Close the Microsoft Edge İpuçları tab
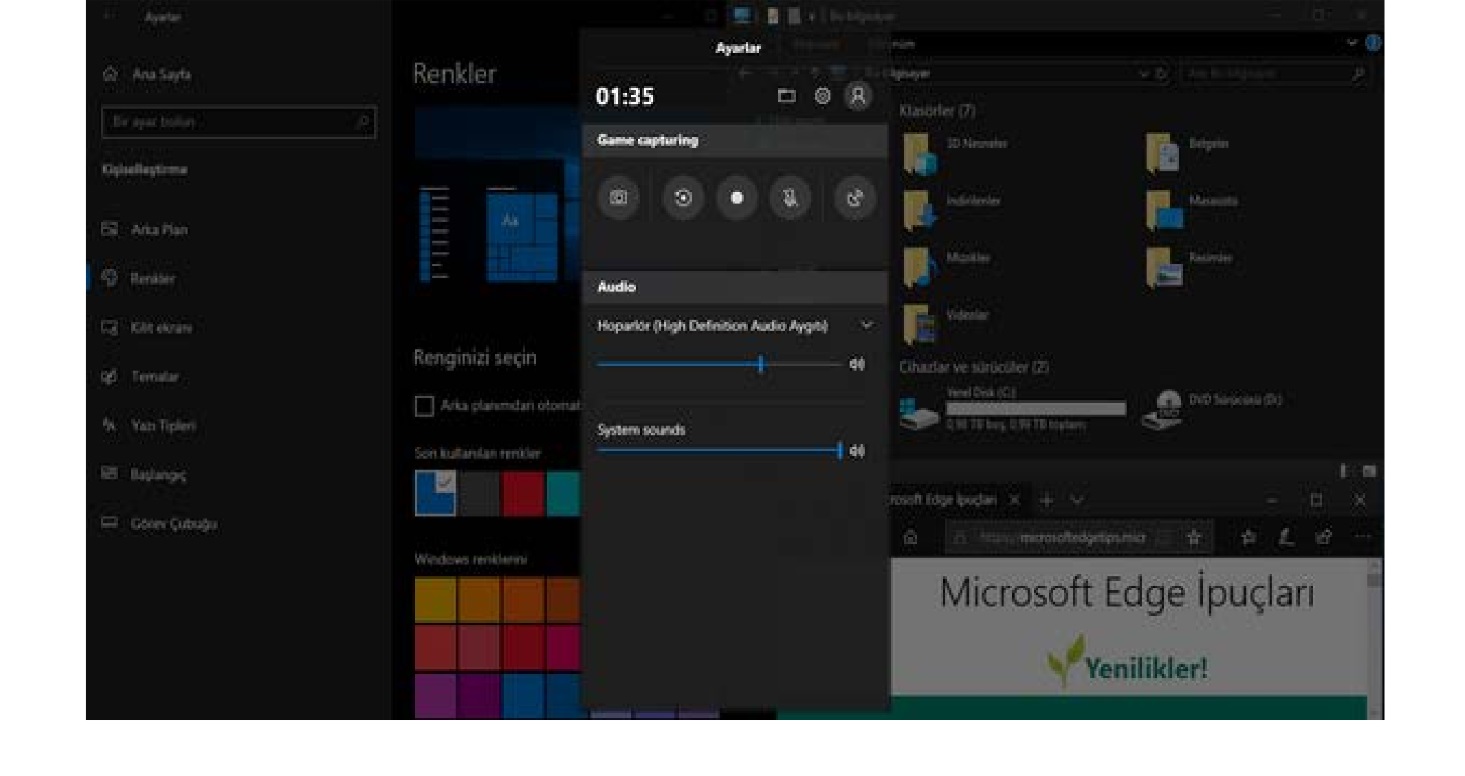Viewport: 1465px width, 776px height. 1015,499
